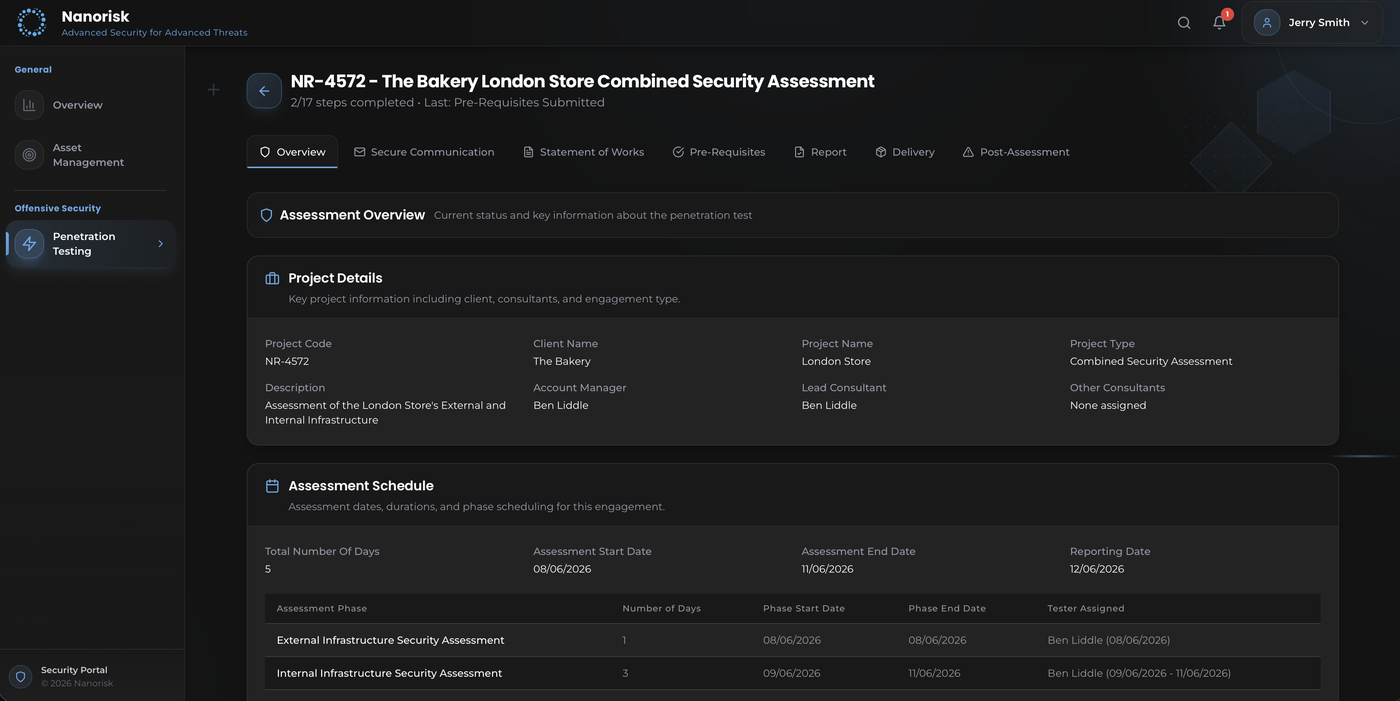Open the Delivery tab
The height and width of the screenshot is (701, 1400).
click(904, 152)
